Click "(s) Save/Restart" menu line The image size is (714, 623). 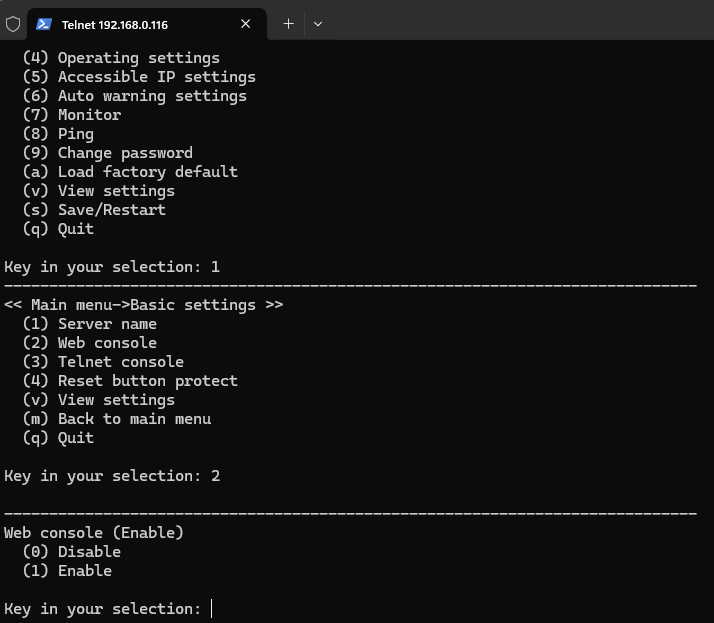tap(94, 210)
